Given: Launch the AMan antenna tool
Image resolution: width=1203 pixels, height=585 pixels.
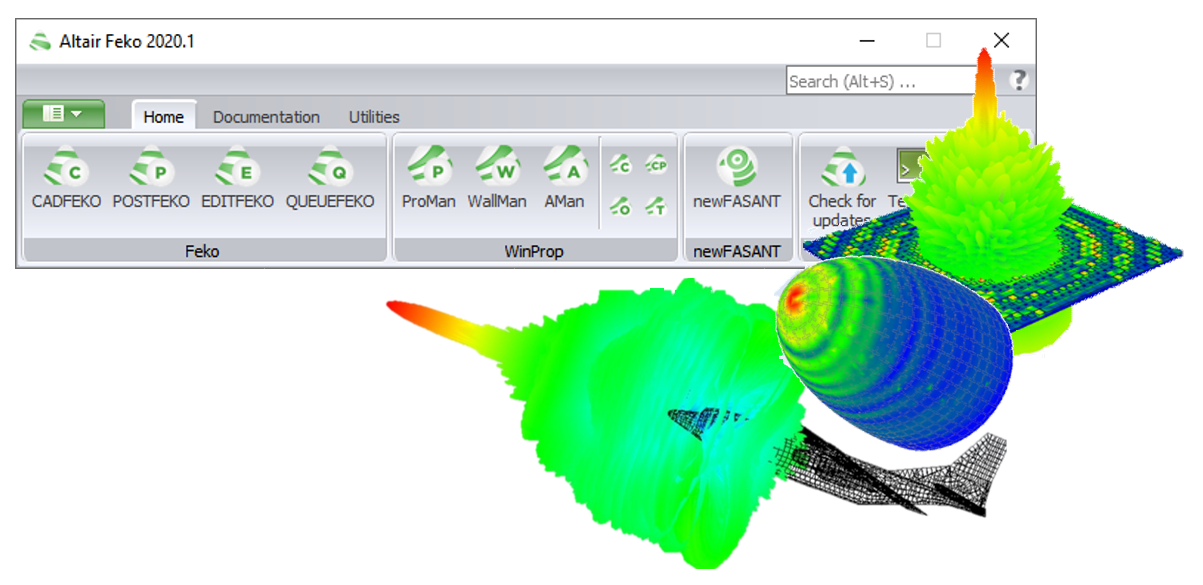Looking at the screenshot, I should point(564,176).
